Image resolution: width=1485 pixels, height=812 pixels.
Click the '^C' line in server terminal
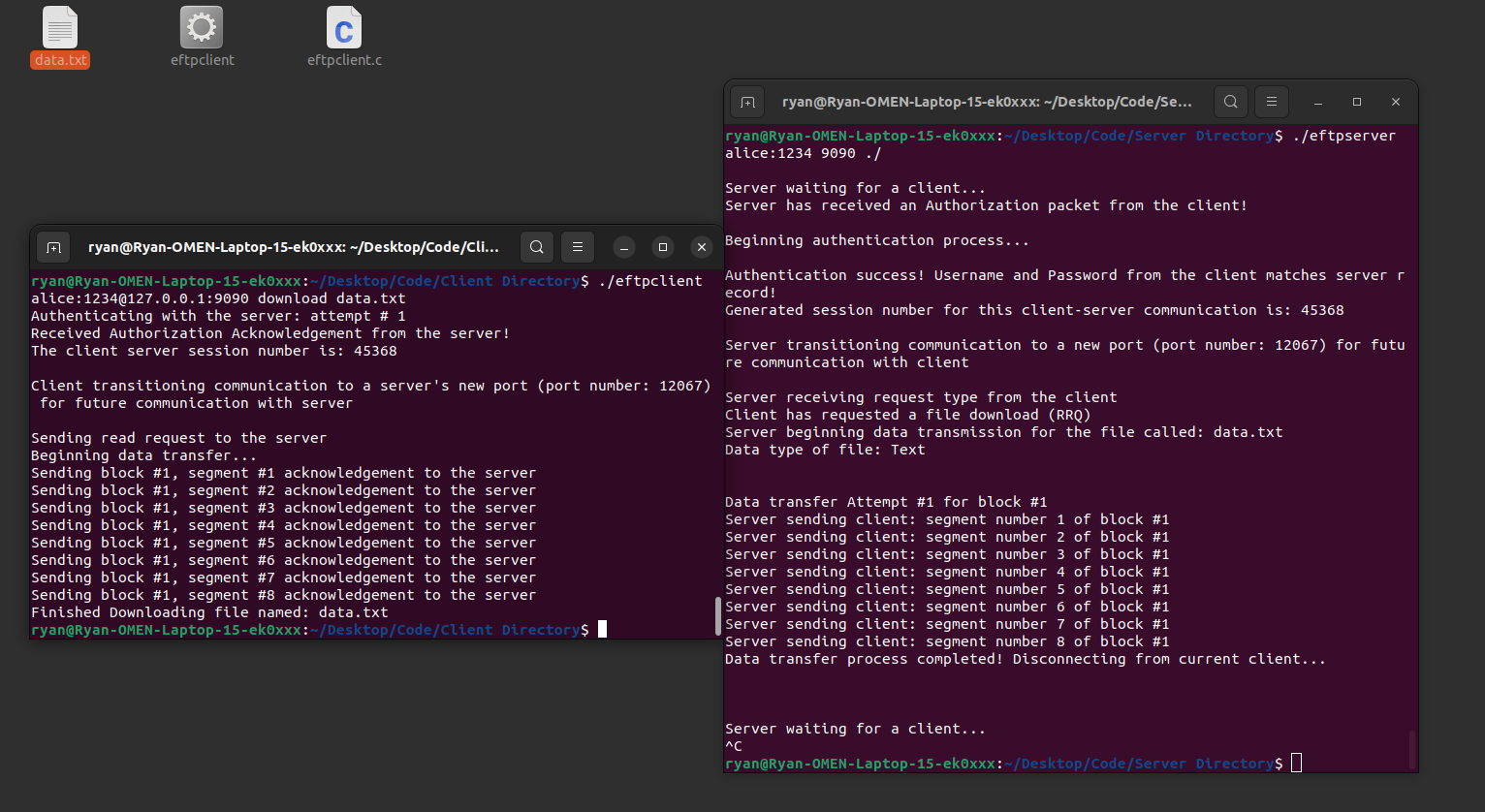pos(734,746)
